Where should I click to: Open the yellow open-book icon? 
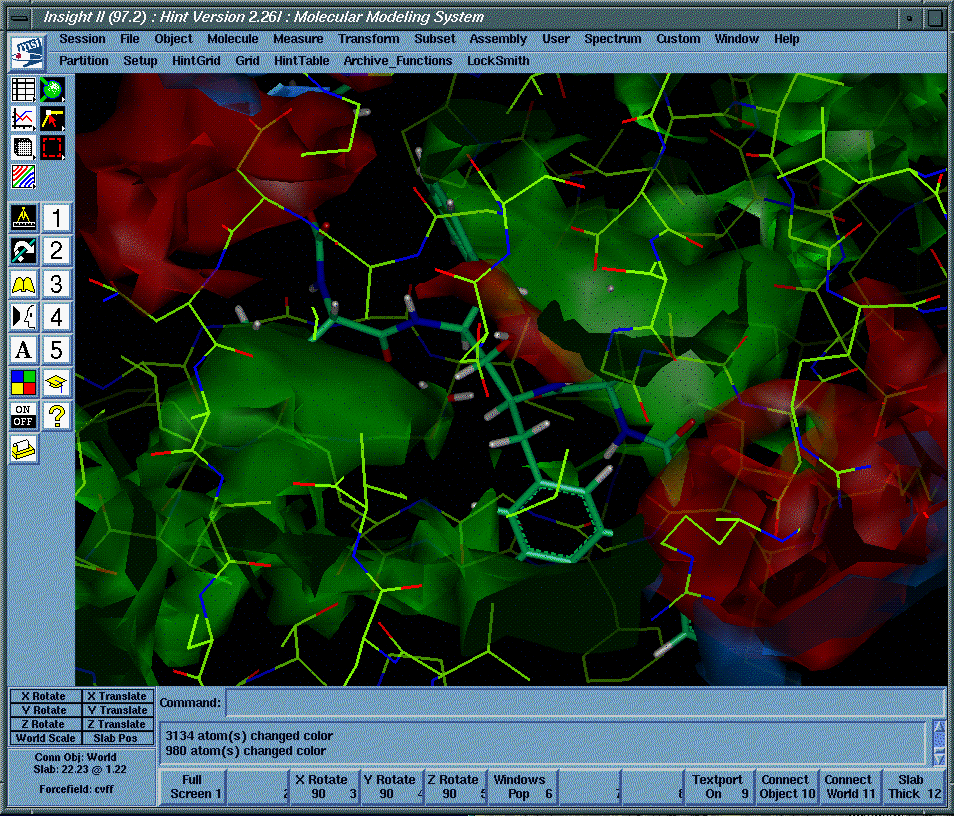tap(24, 284)
